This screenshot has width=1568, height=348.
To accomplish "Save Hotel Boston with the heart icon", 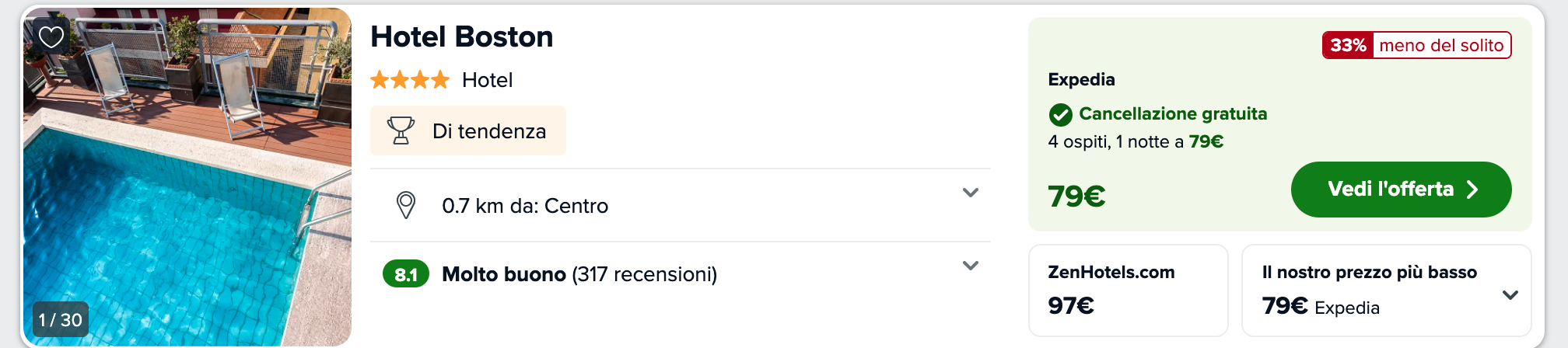I will tap(51, 37).
